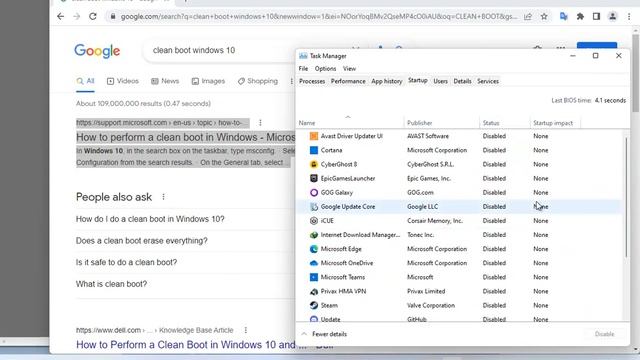Select the 'Privax Limited' publisher cell
640x360 pixels.
click(426, 291)
